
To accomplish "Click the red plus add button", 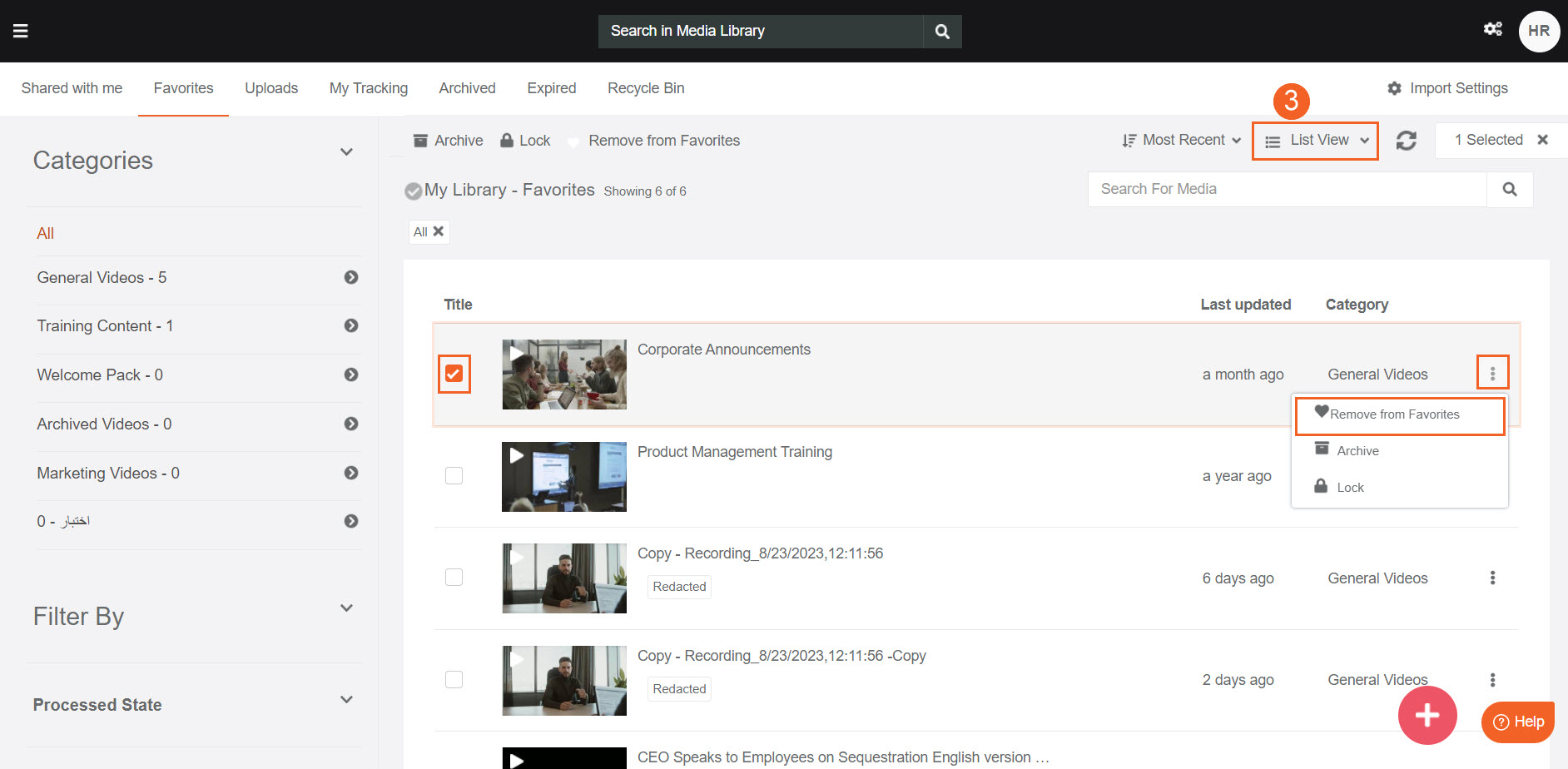I will click(x=1427, y=715).
